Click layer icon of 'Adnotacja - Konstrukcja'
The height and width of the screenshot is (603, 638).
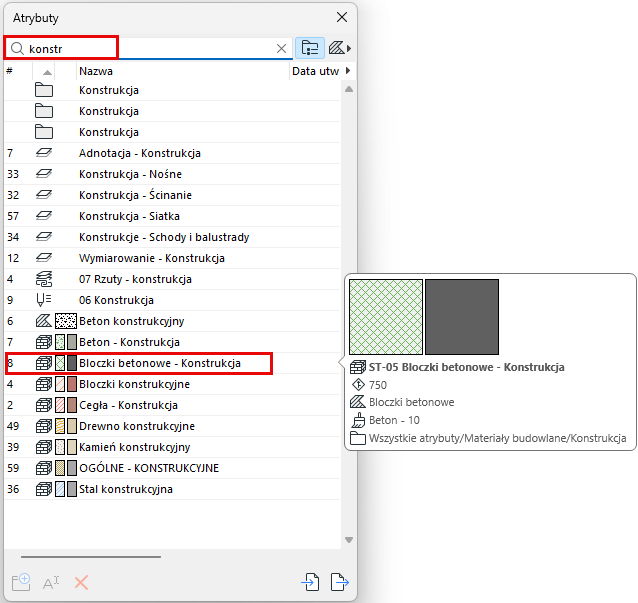coord(44,153)
